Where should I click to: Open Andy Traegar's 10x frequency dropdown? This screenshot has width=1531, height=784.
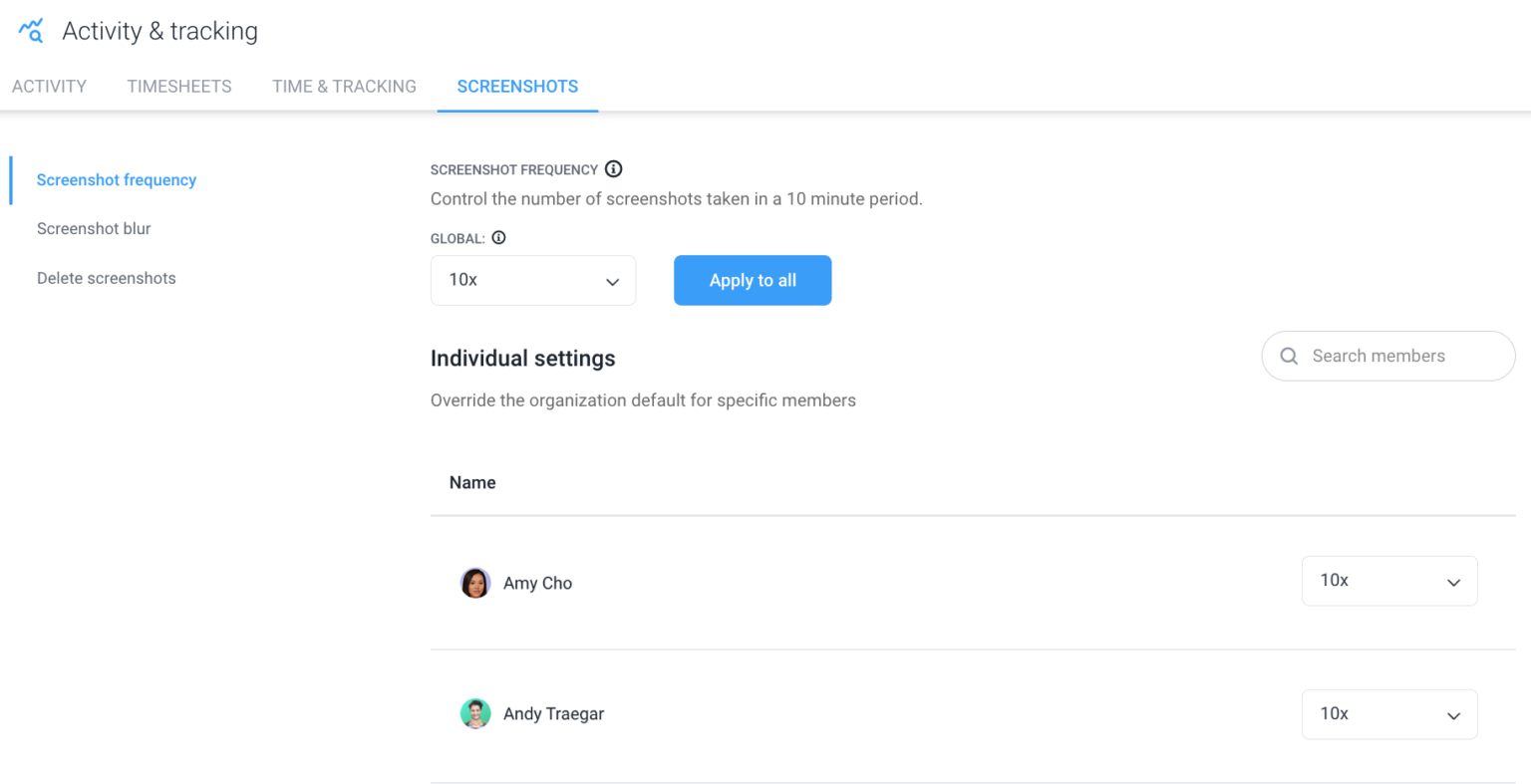[1388, 713]
